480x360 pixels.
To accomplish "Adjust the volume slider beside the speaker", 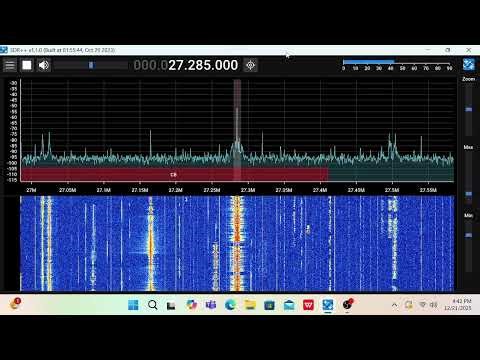I will tap(91, 65).
